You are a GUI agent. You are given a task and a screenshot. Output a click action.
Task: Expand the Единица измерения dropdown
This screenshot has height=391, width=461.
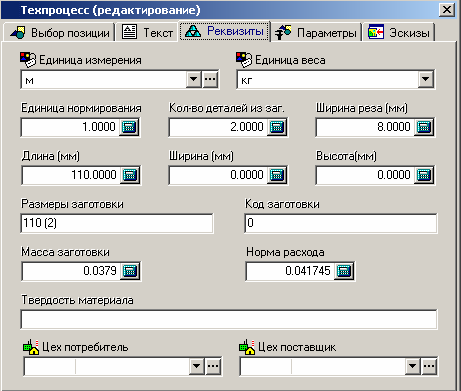point(193,79)
